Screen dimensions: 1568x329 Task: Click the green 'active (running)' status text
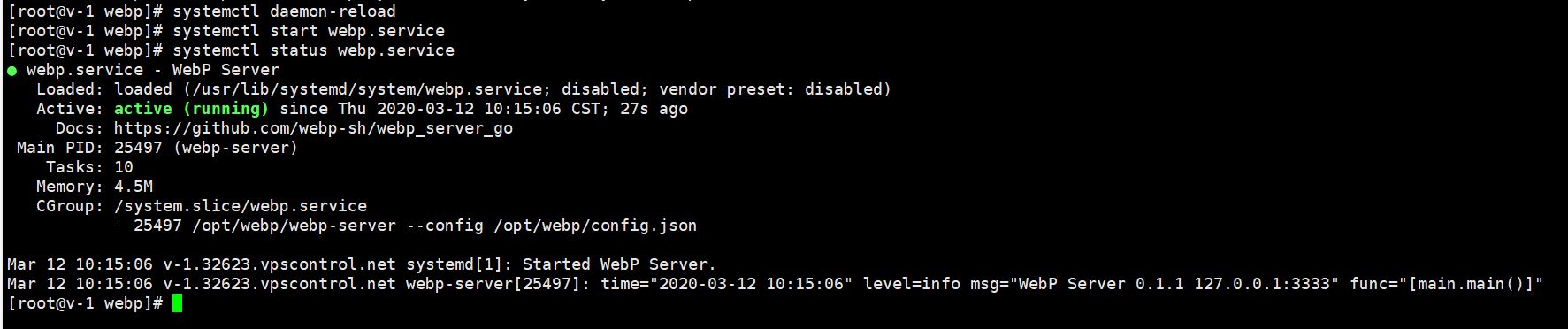click(191, 109)
